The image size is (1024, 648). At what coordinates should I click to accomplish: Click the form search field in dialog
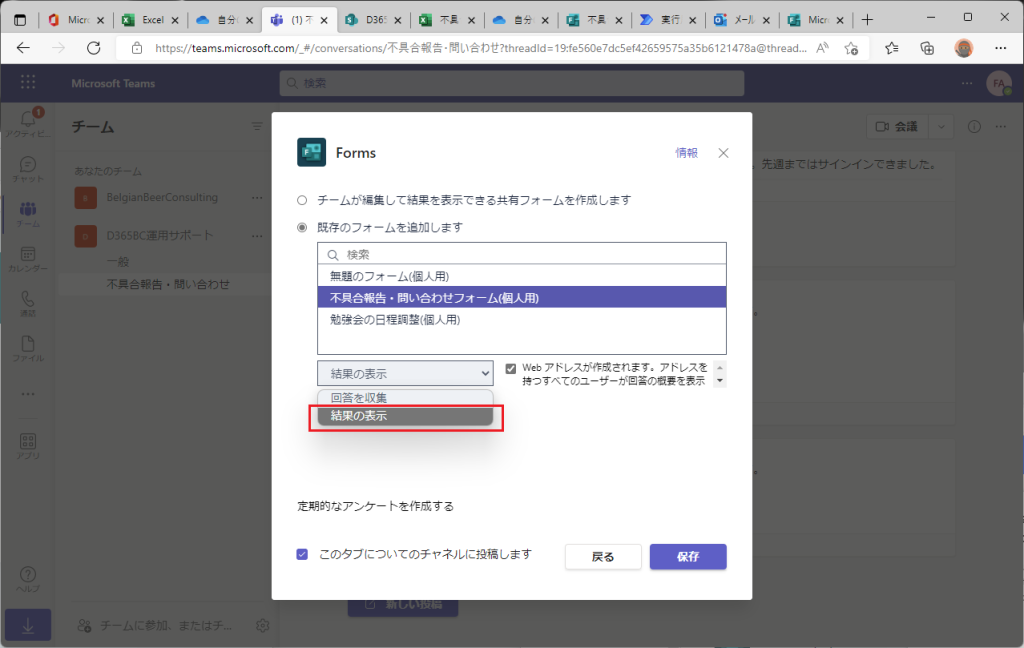pyautogui.click(x=522, y=254)
